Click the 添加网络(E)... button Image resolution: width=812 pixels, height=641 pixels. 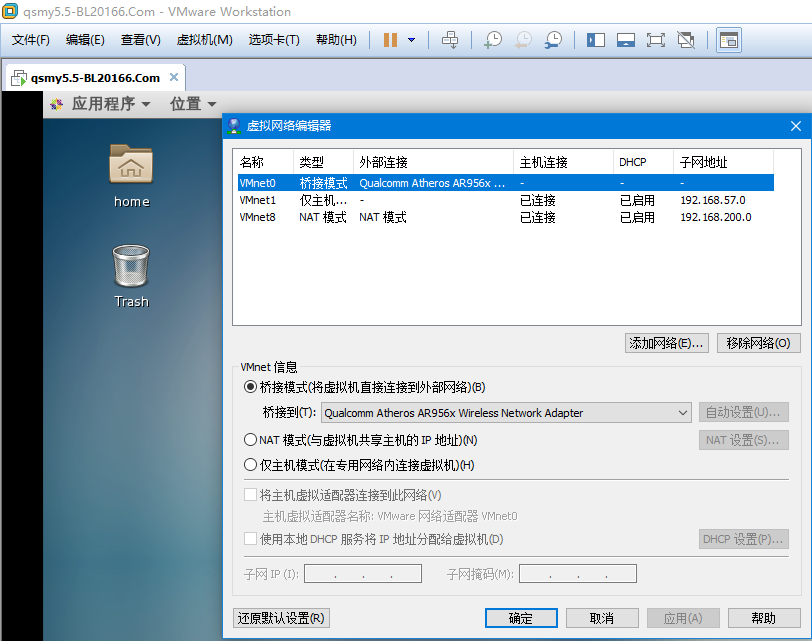coord(666,343)
